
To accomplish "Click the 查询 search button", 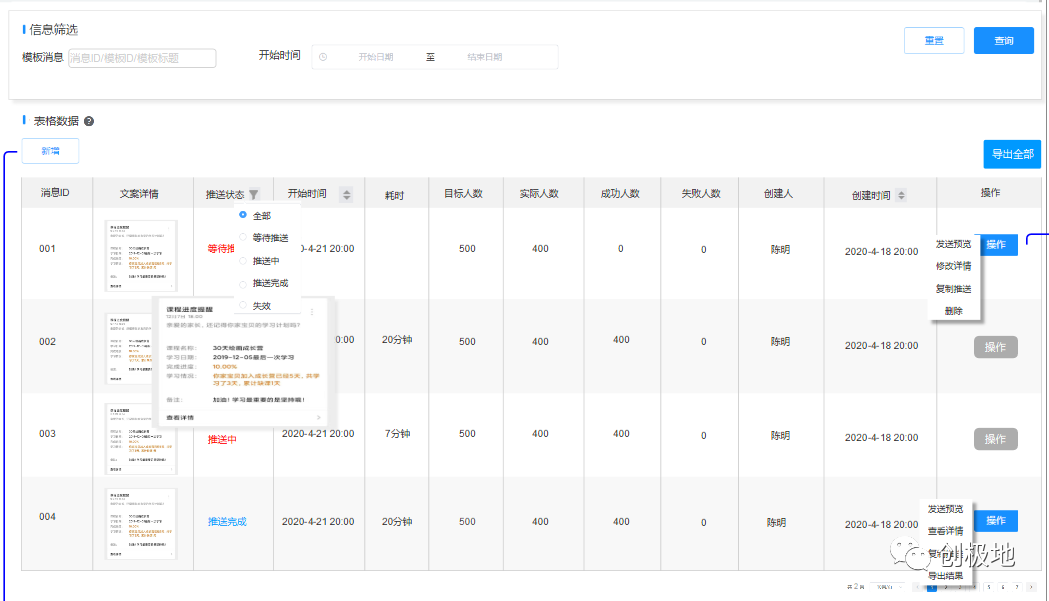I will 1004,41.
